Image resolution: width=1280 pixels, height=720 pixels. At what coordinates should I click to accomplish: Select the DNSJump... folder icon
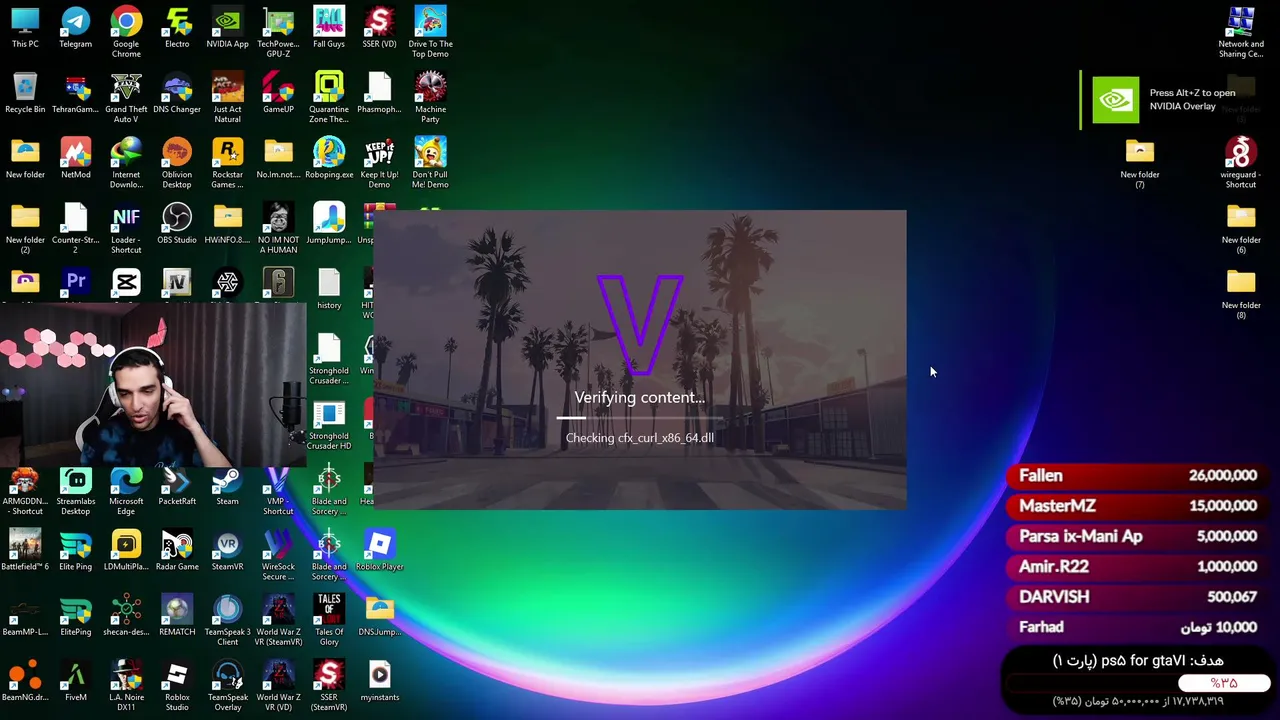(379, 615)
